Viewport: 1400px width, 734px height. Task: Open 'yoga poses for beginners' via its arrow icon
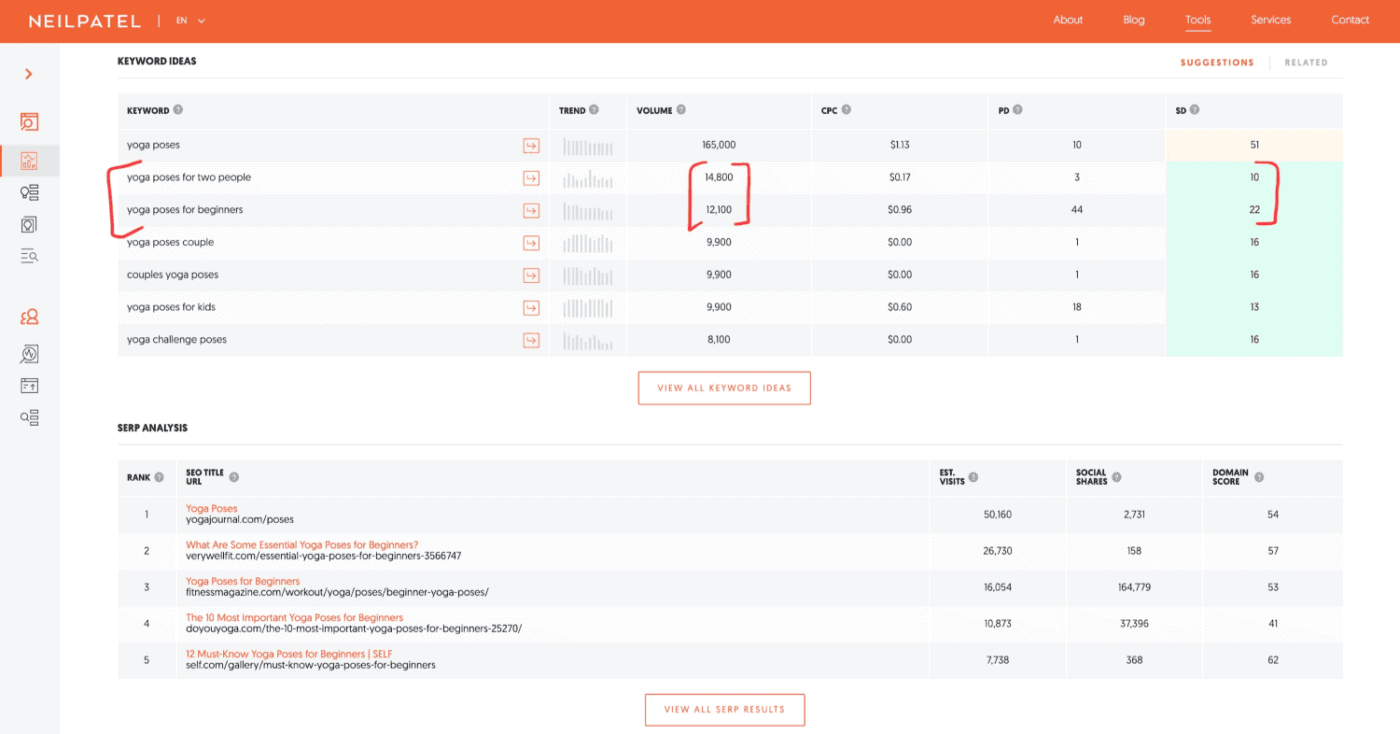pos(531,209)
